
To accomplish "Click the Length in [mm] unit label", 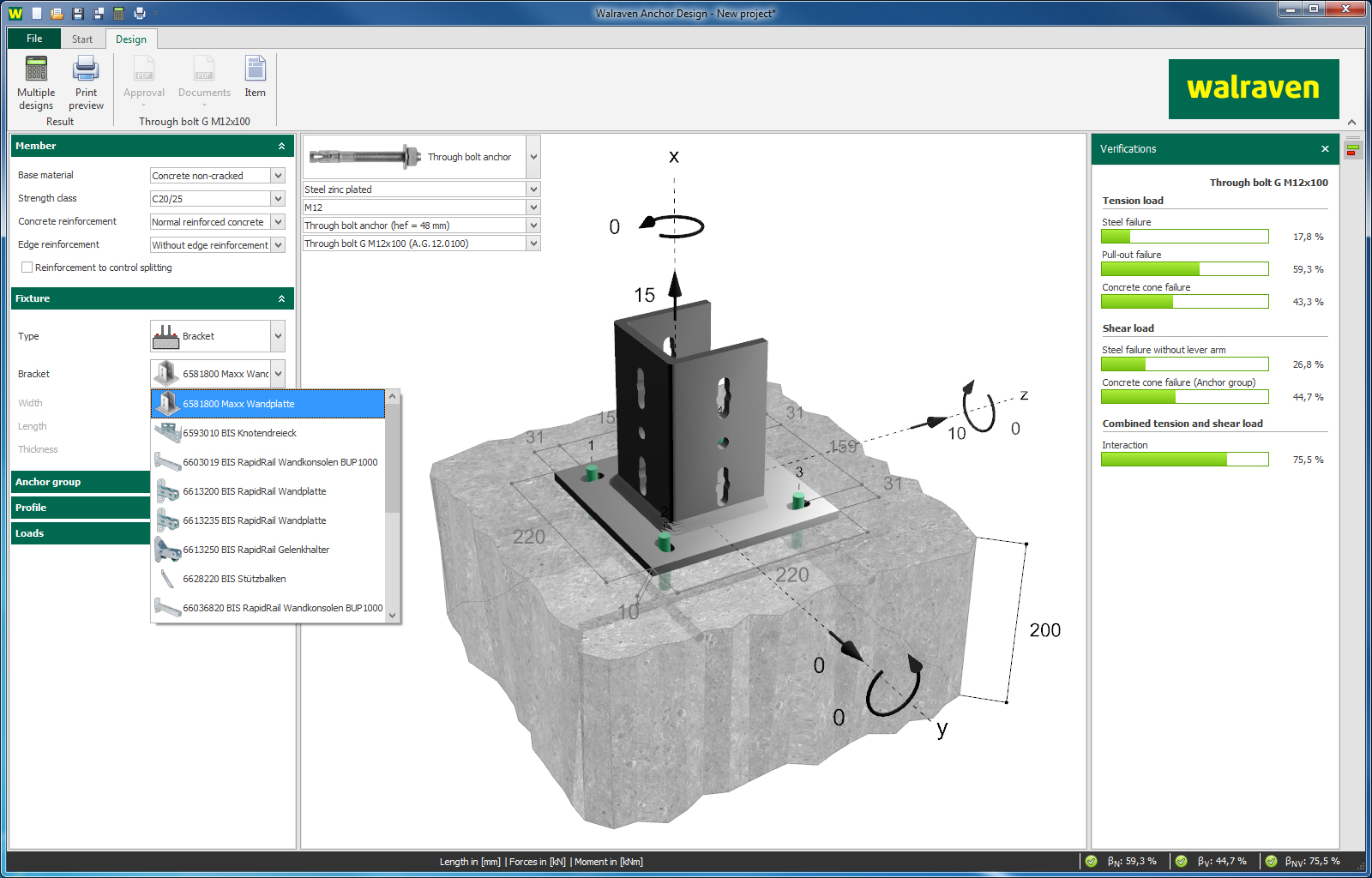I will click(470, 862).
